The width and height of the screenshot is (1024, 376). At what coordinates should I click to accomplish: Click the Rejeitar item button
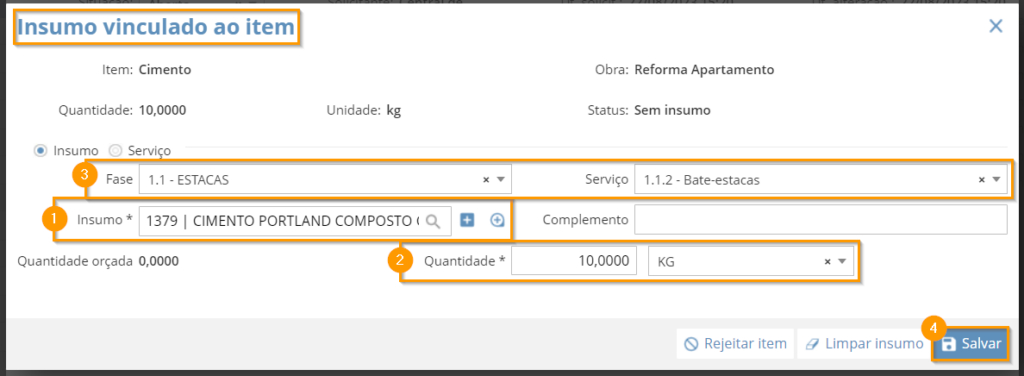click(x=735, y=344)
